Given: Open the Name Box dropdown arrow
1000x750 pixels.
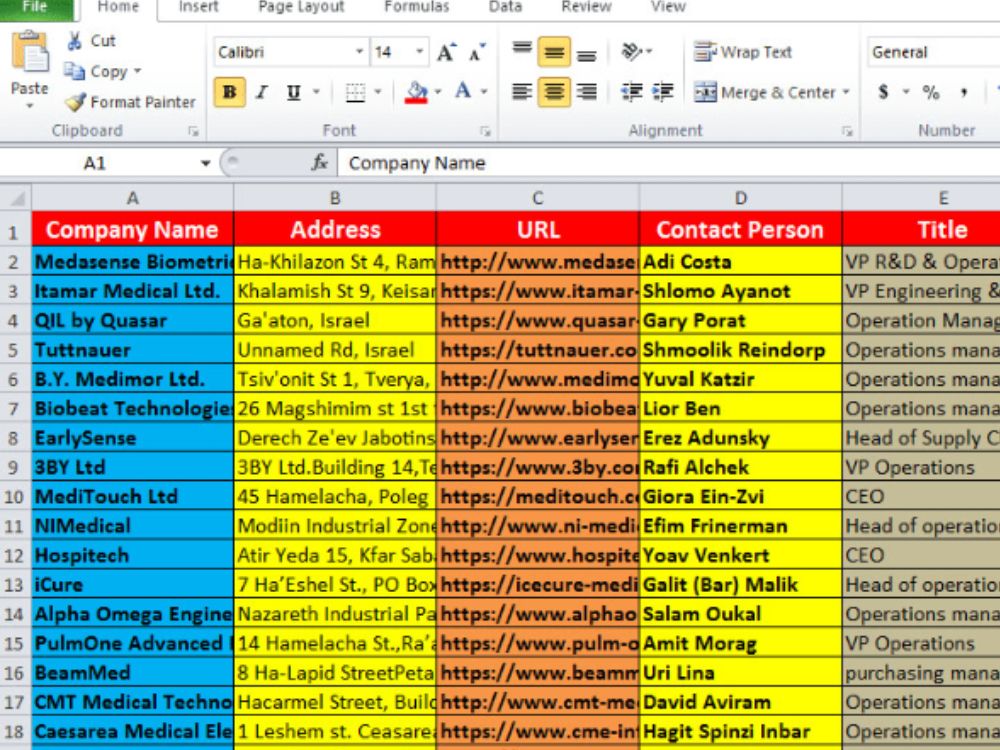Looking at the screenshot, I should tap(205, 163).
